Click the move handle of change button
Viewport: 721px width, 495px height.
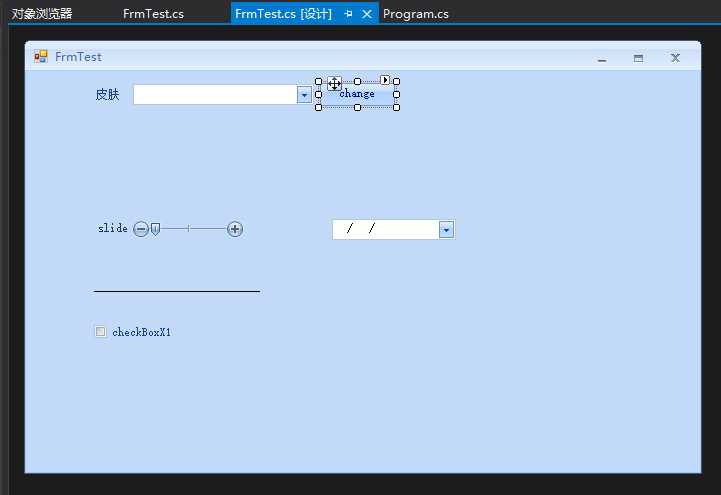tap(334, 84)
